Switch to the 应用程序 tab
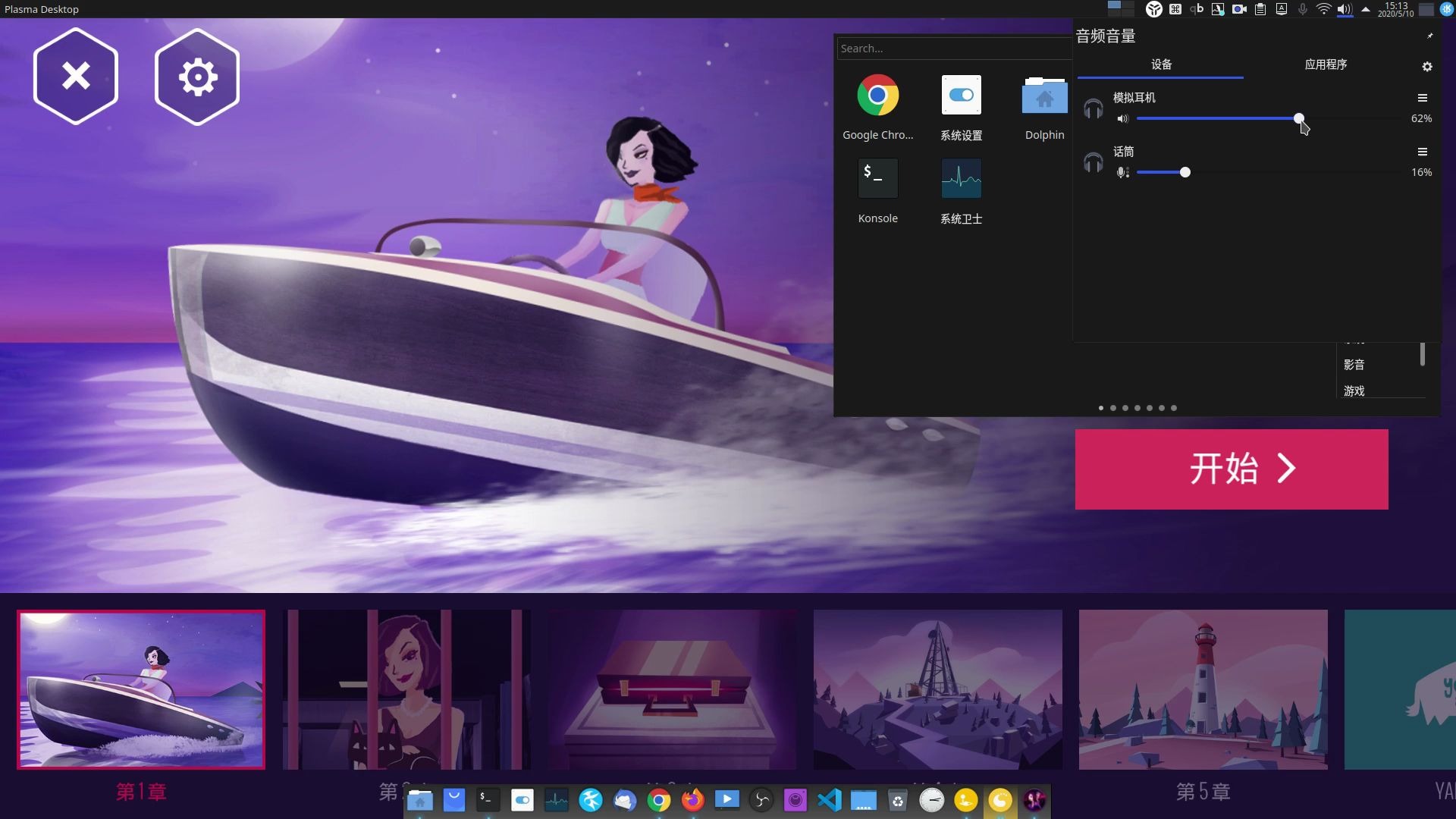 (1326, 64)
